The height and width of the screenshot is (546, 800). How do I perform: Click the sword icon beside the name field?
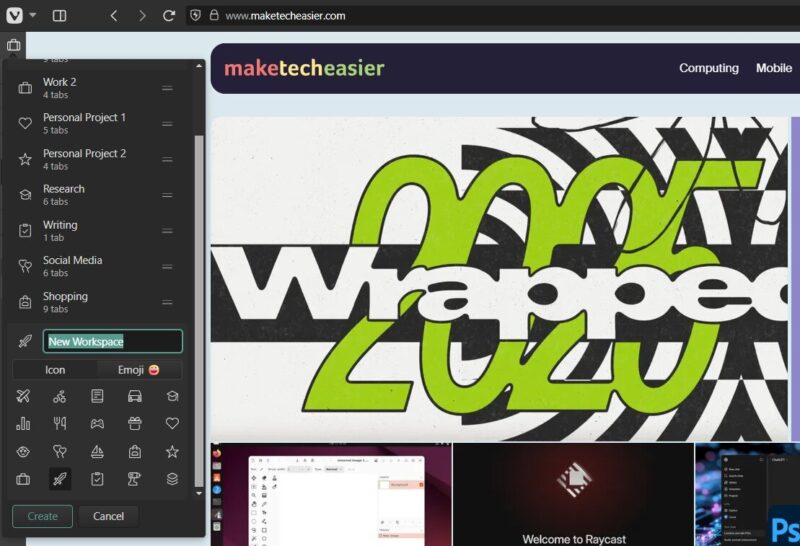25,341
